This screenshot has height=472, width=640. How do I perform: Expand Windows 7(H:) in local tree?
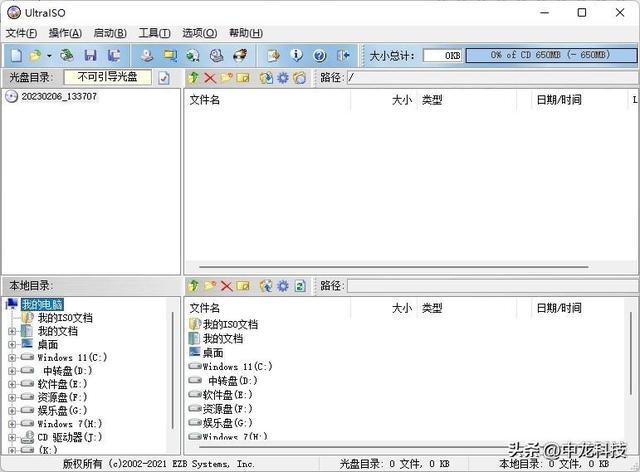pyautogui.click(x=12, y=424)
